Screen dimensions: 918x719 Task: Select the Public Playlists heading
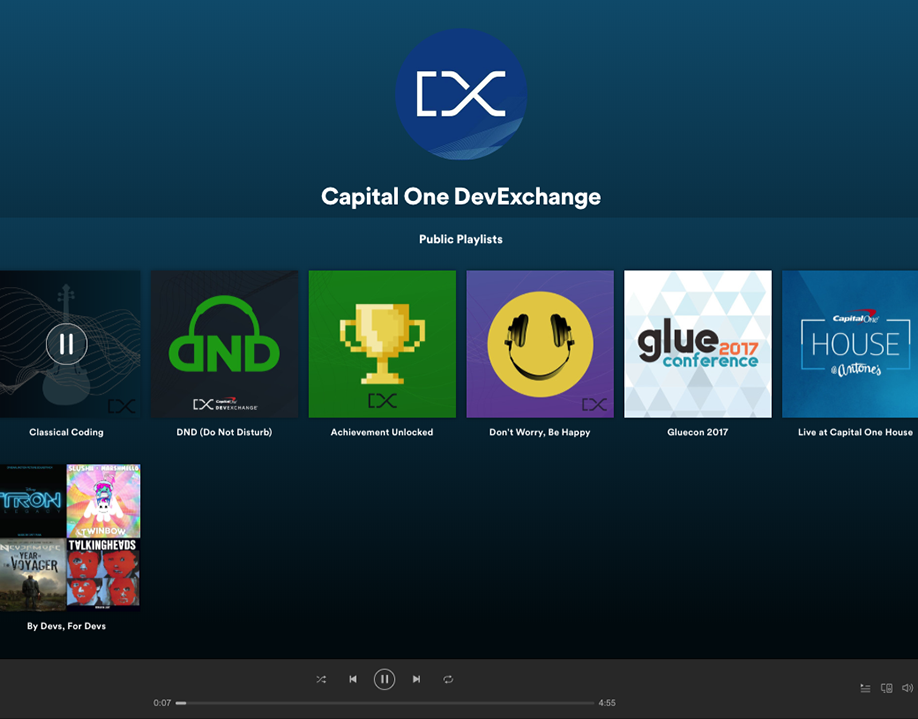pyautogui.click(x=461, y=239)
